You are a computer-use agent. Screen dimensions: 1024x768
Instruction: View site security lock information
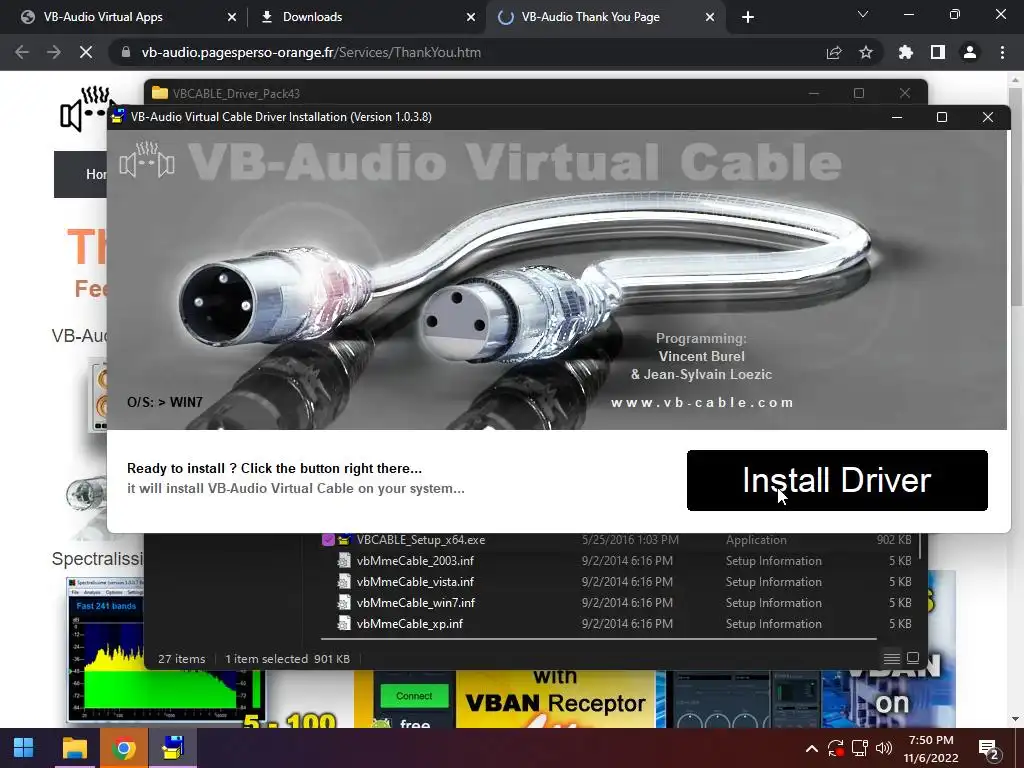(125, 52)
